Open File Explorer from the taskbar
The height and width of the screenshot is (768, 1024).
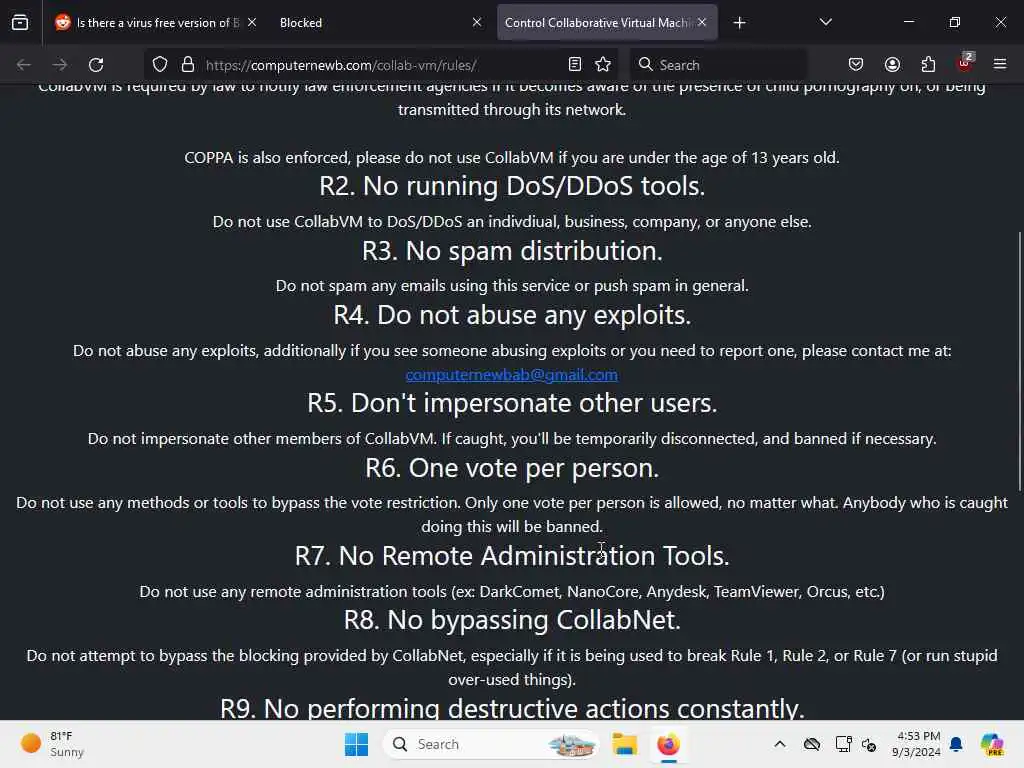click(624, 744)
